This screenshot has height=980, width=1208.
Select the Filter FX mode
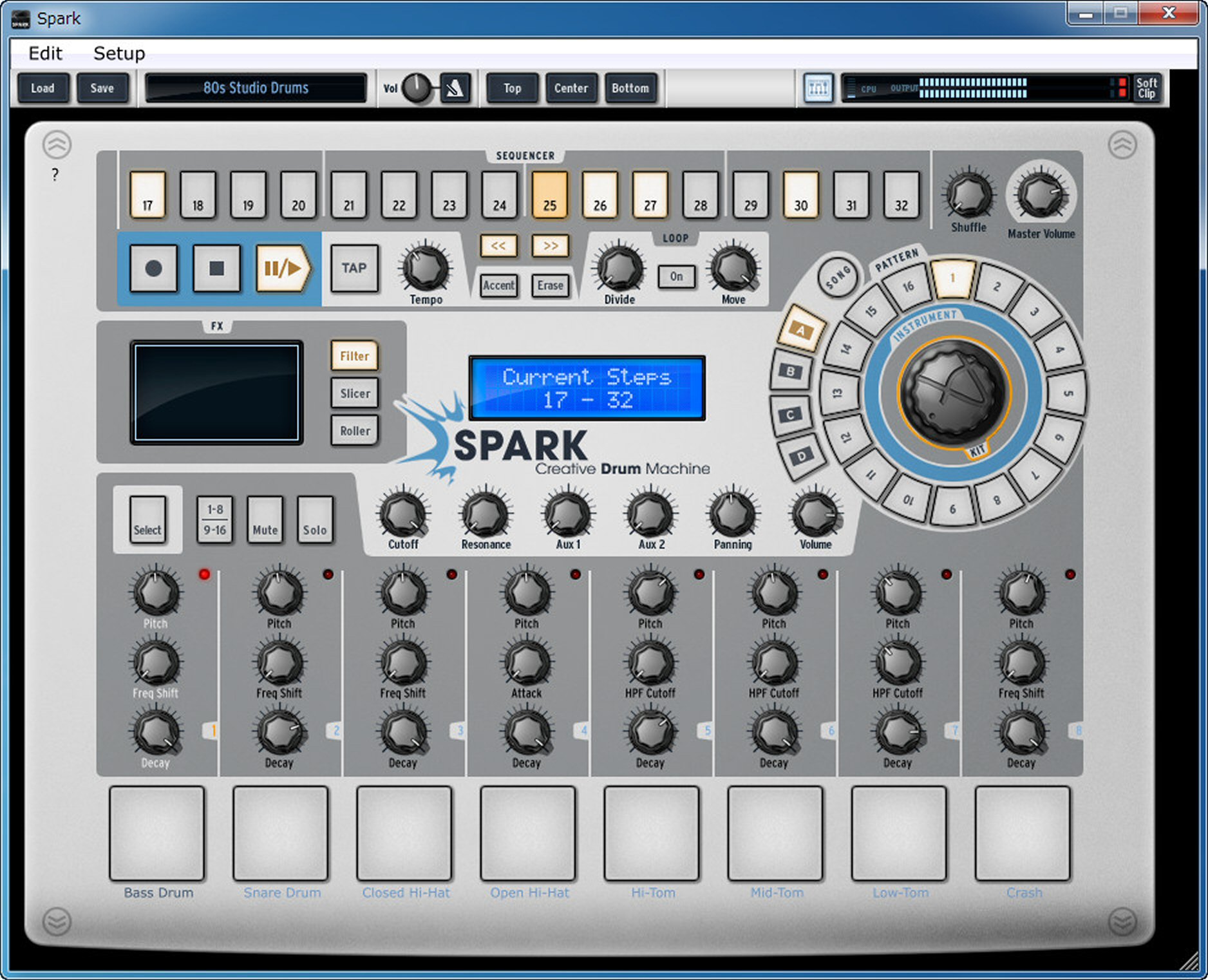point(354,355)
